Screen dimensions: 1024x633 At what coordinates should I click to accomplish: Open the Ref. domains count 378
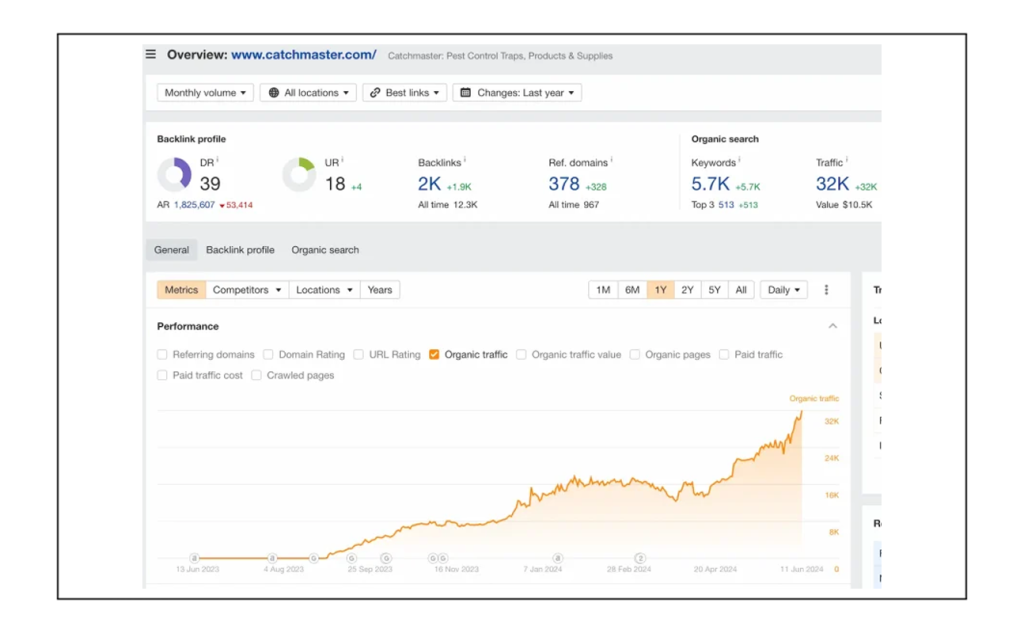[x=564, y=184]
